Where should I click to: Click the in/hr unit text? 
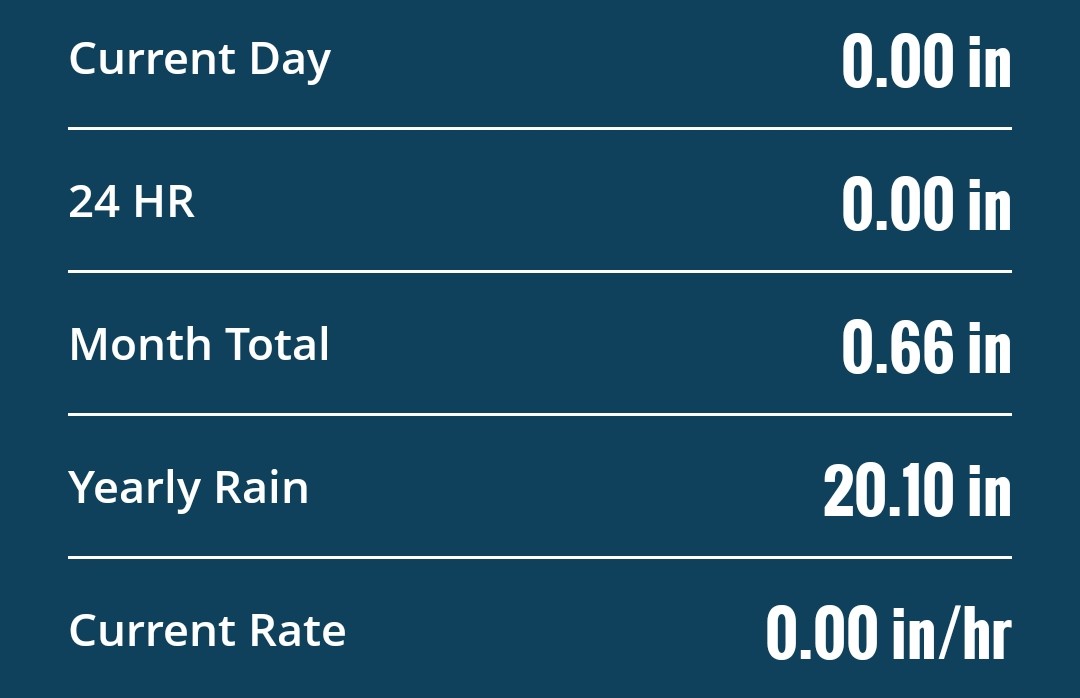pos(951,633)
